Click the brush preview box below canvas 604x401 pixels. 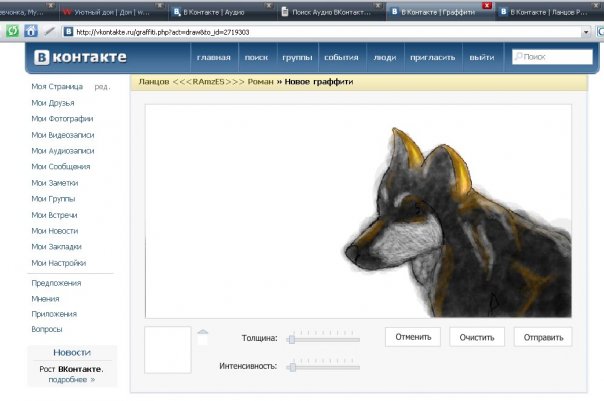[168, 350]
